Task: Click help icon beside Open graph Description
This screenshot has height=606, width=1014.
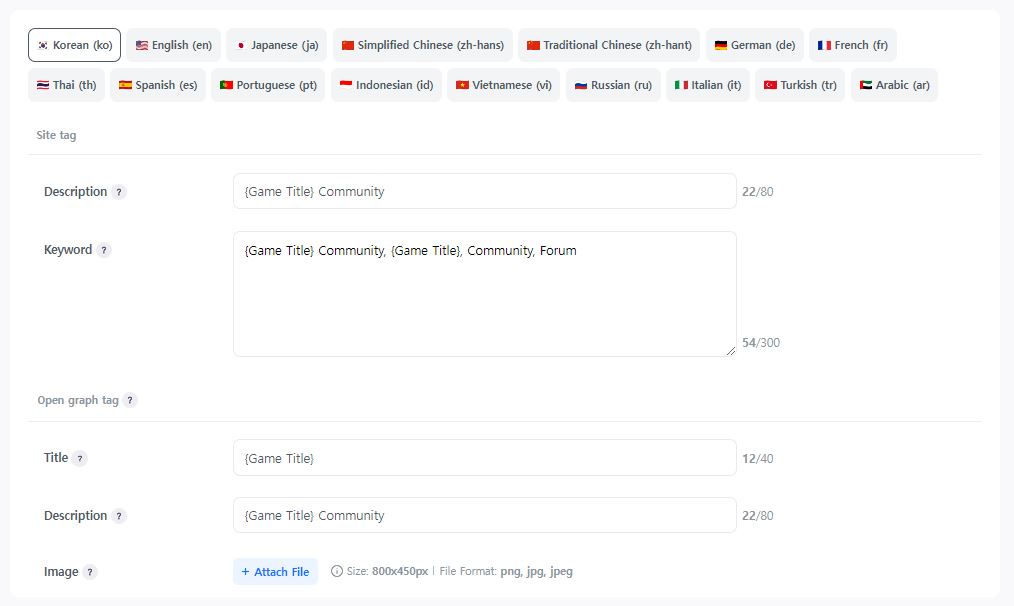Action: [119, 516]
